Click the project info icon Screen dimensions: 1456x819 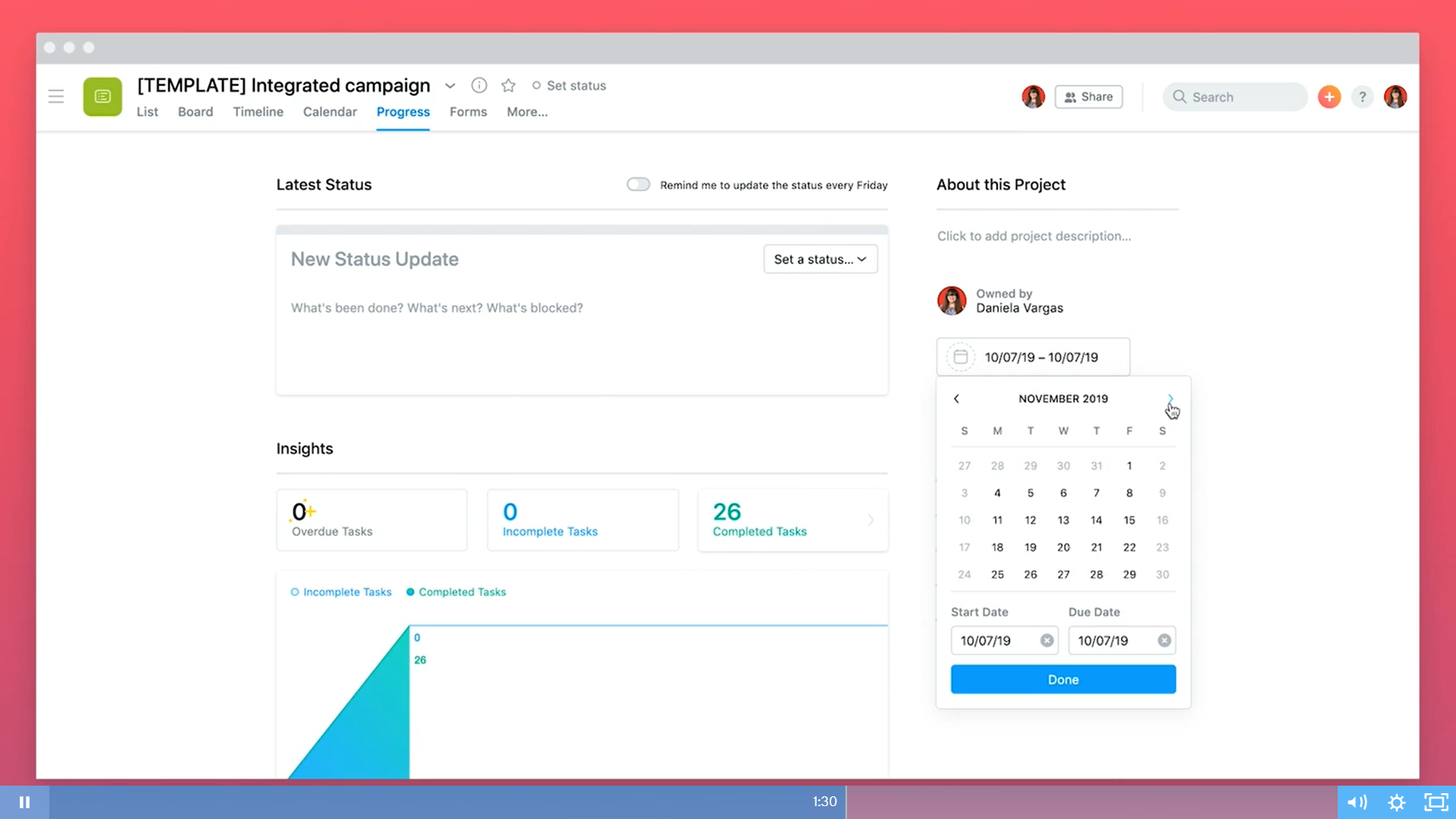coord(479,86)
